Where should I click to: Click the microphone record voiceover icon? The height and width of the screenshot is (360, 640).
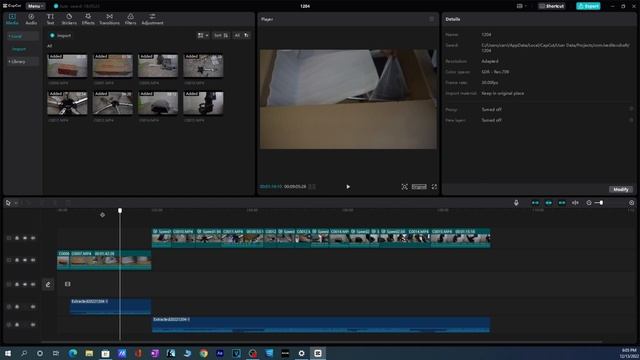pyautogui.click(x=516, y=203)
